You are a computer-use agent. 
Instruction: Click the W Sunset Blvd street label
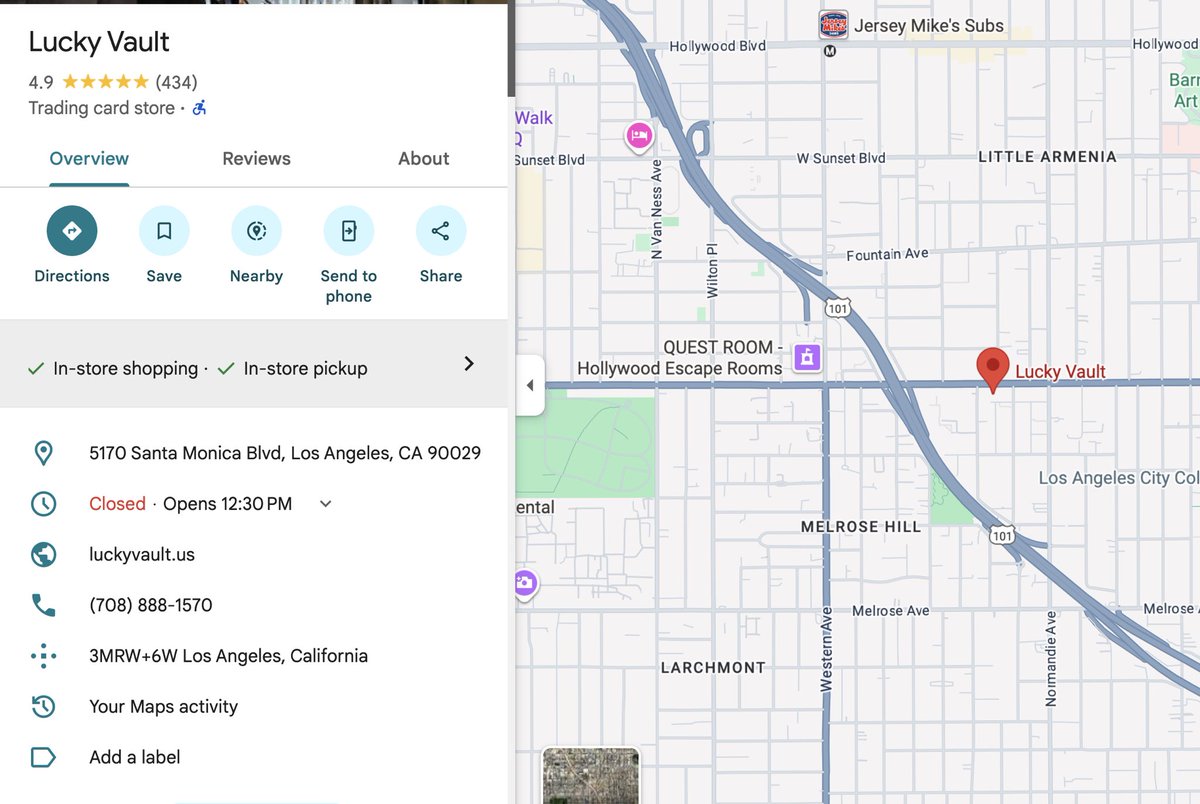[x=841, y=158]
